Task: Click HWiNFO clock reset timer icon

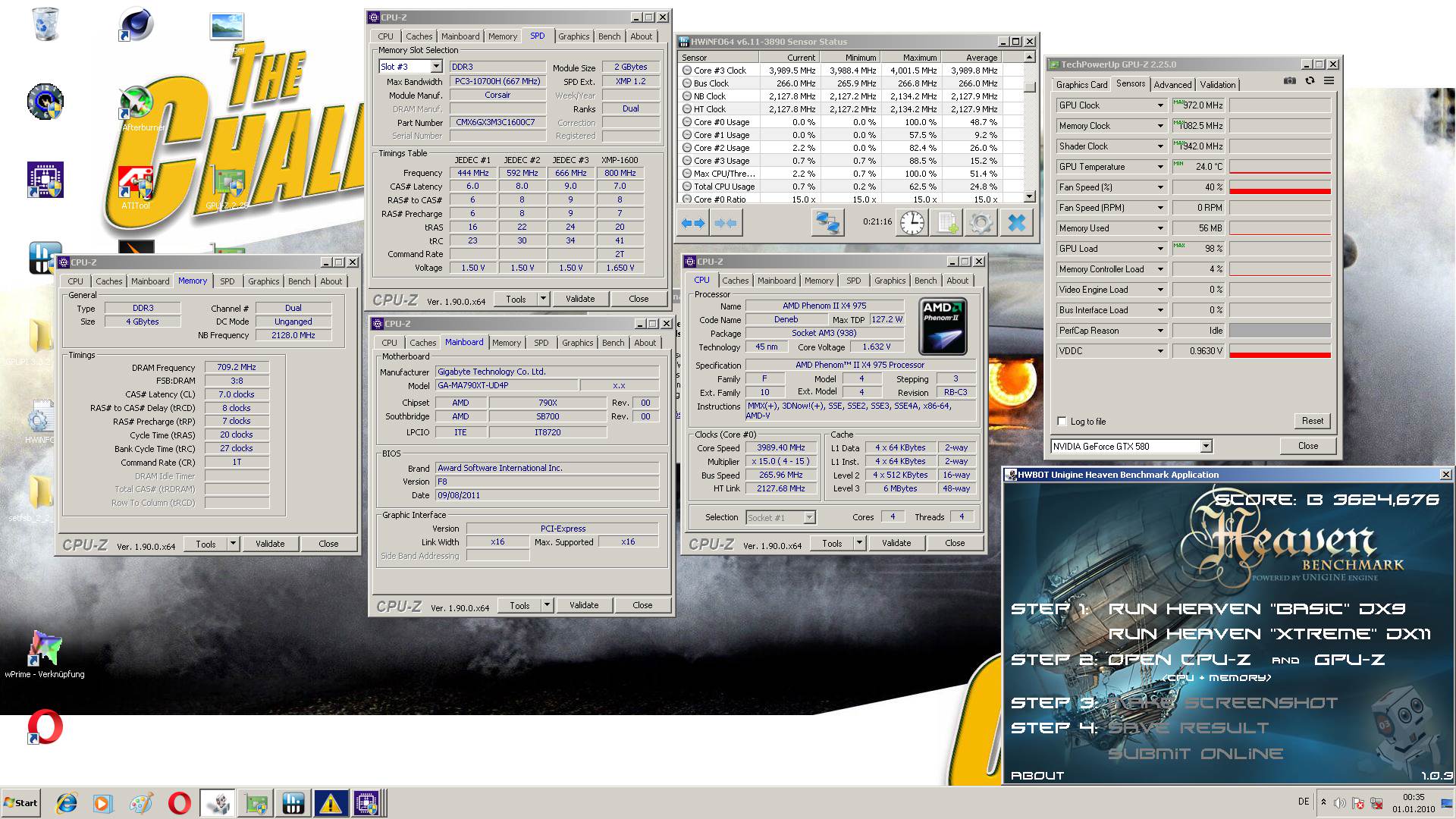Action: coord(912,223)
